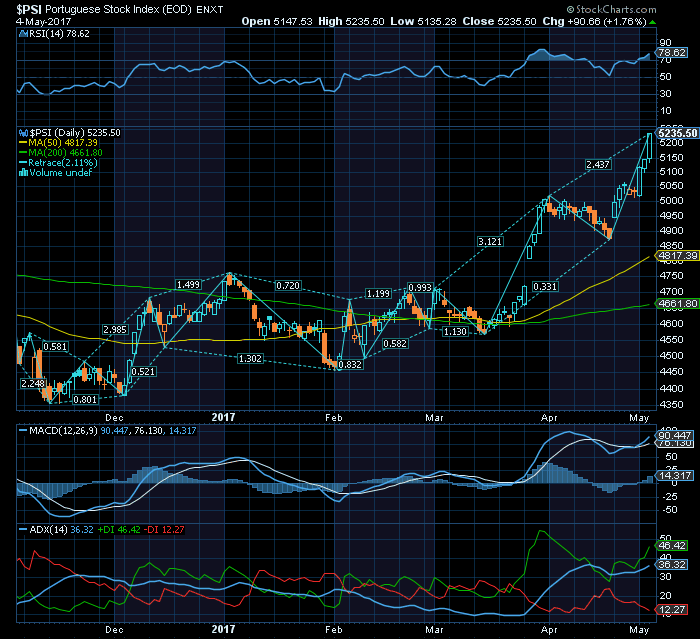
Task: Click the 78.62 RSI value tag
Action: (x=668, y=52)
